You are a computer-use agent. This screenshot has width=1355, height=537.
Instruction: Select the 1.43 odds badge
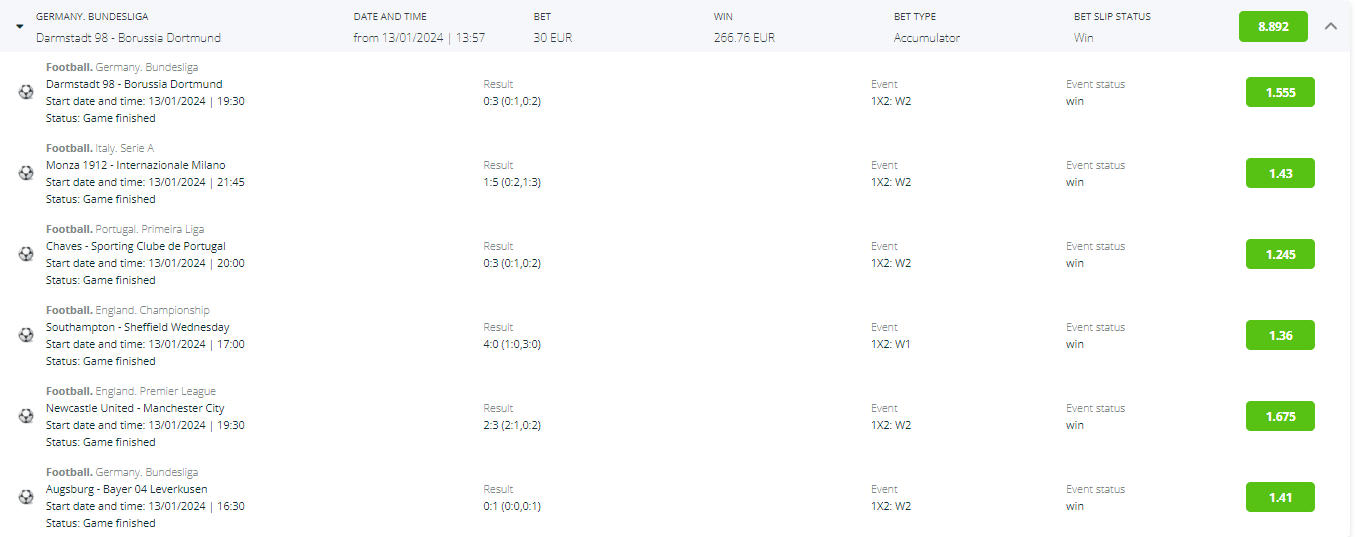[x=1280, y=173]
